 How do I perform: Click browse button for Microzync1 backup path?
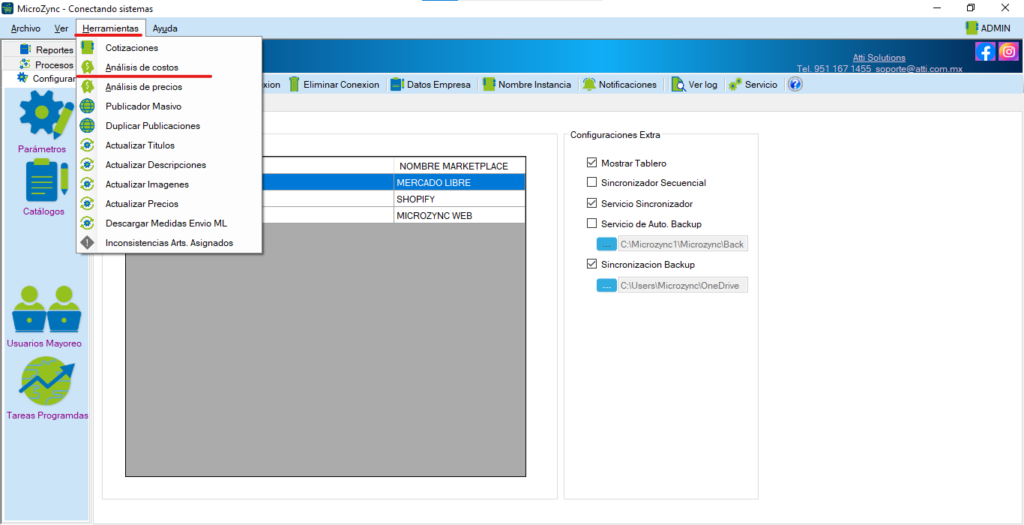[x=607, y=244]
